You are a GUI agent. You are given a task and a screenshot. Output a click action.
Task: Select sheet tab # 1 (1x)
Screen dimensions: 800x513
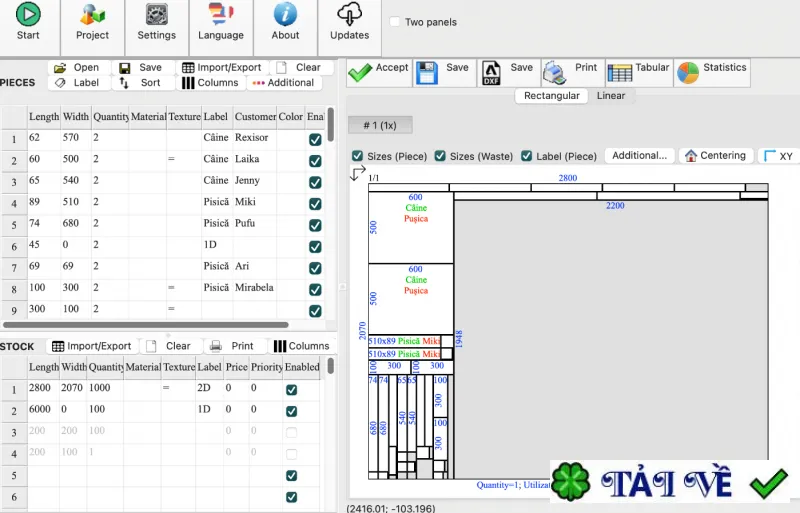point(380,126)
